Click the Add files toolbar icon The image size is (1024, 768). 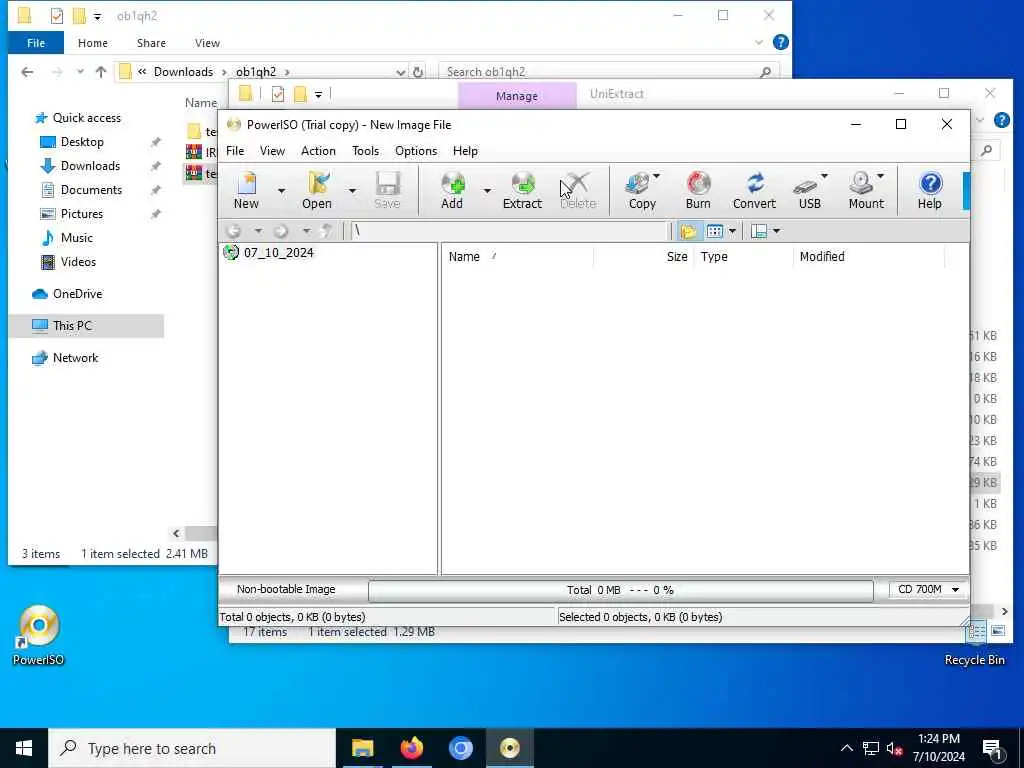click(x=452, y=190)
